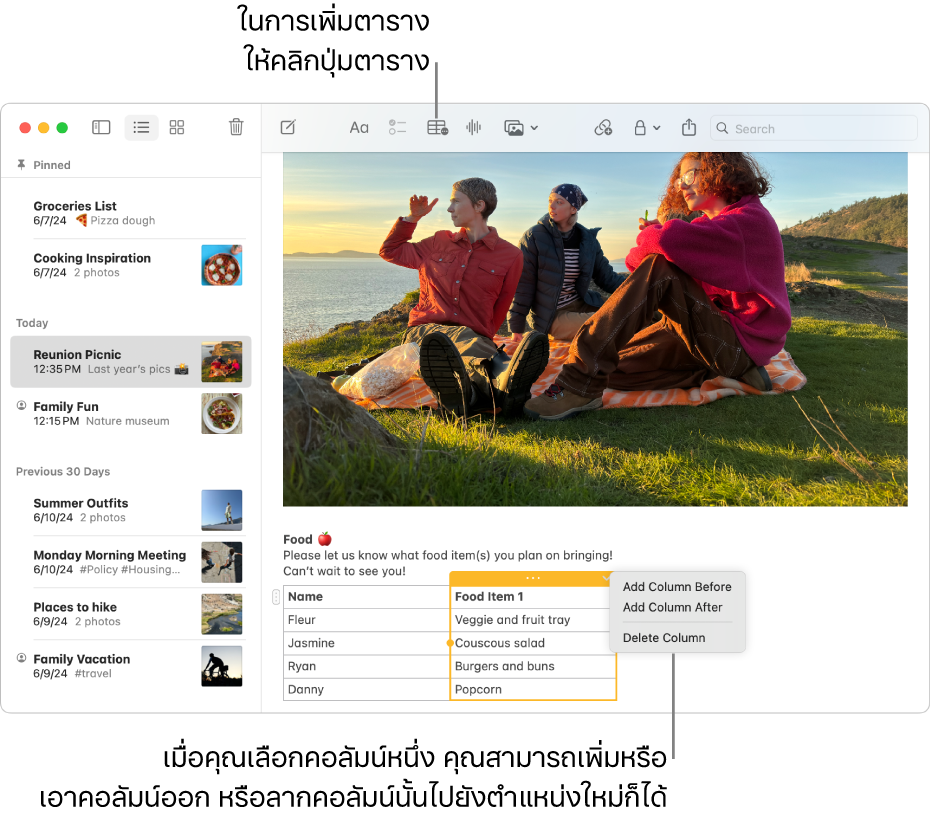Image resolution: width=931 pixels, height=814 pixels.
Task: Delete note with trash icon
Action: point(236,127)
